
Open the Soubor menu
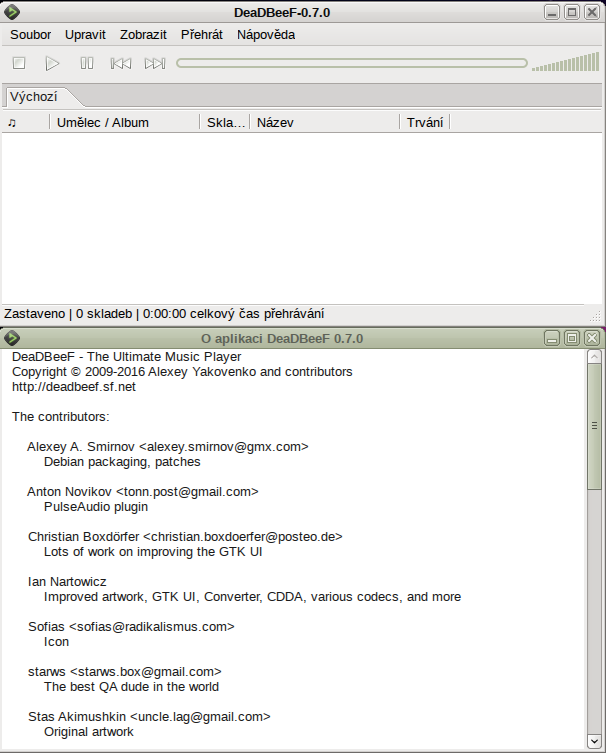click(31, 35)
